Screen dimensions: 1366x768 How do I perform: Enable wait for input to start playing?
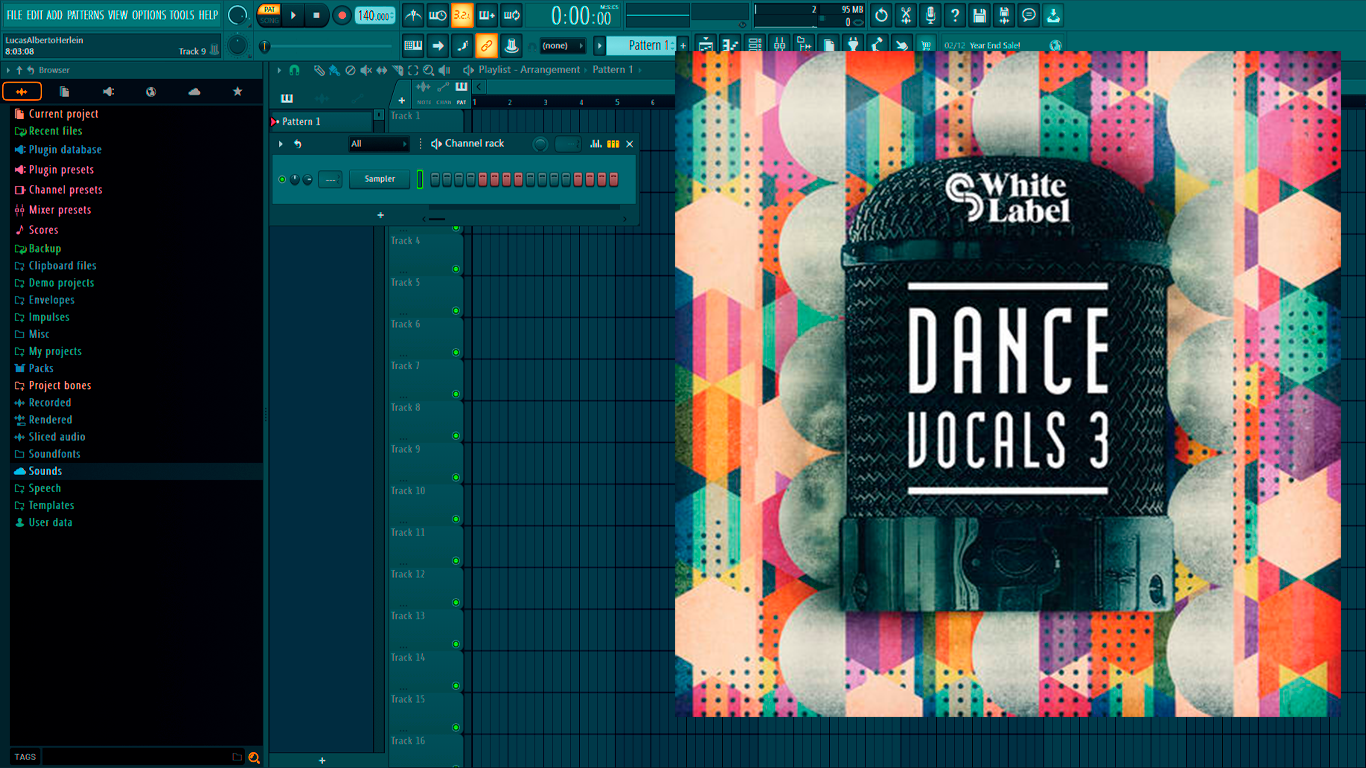(x=438, y=15)
